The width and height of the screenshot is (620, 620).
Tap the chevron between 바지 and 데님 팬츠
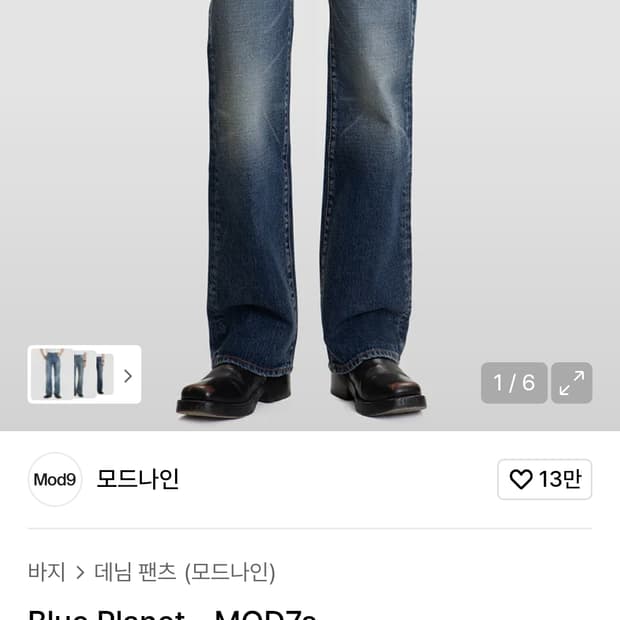80,572
